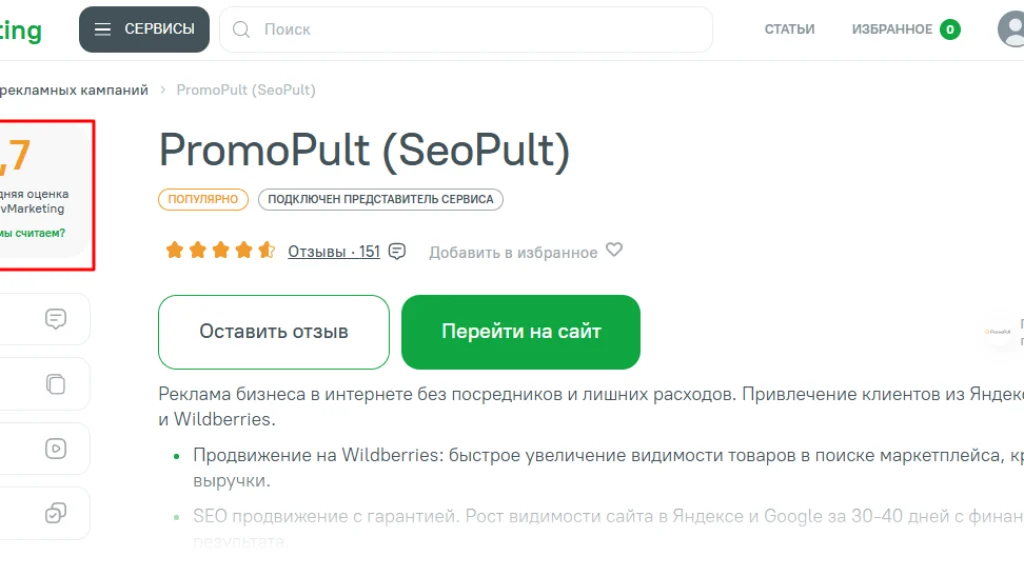Click the PromoPult (SeoPult) breadcrumb
The width and height of the screenshot is (1024, 576).
point(246,90)
